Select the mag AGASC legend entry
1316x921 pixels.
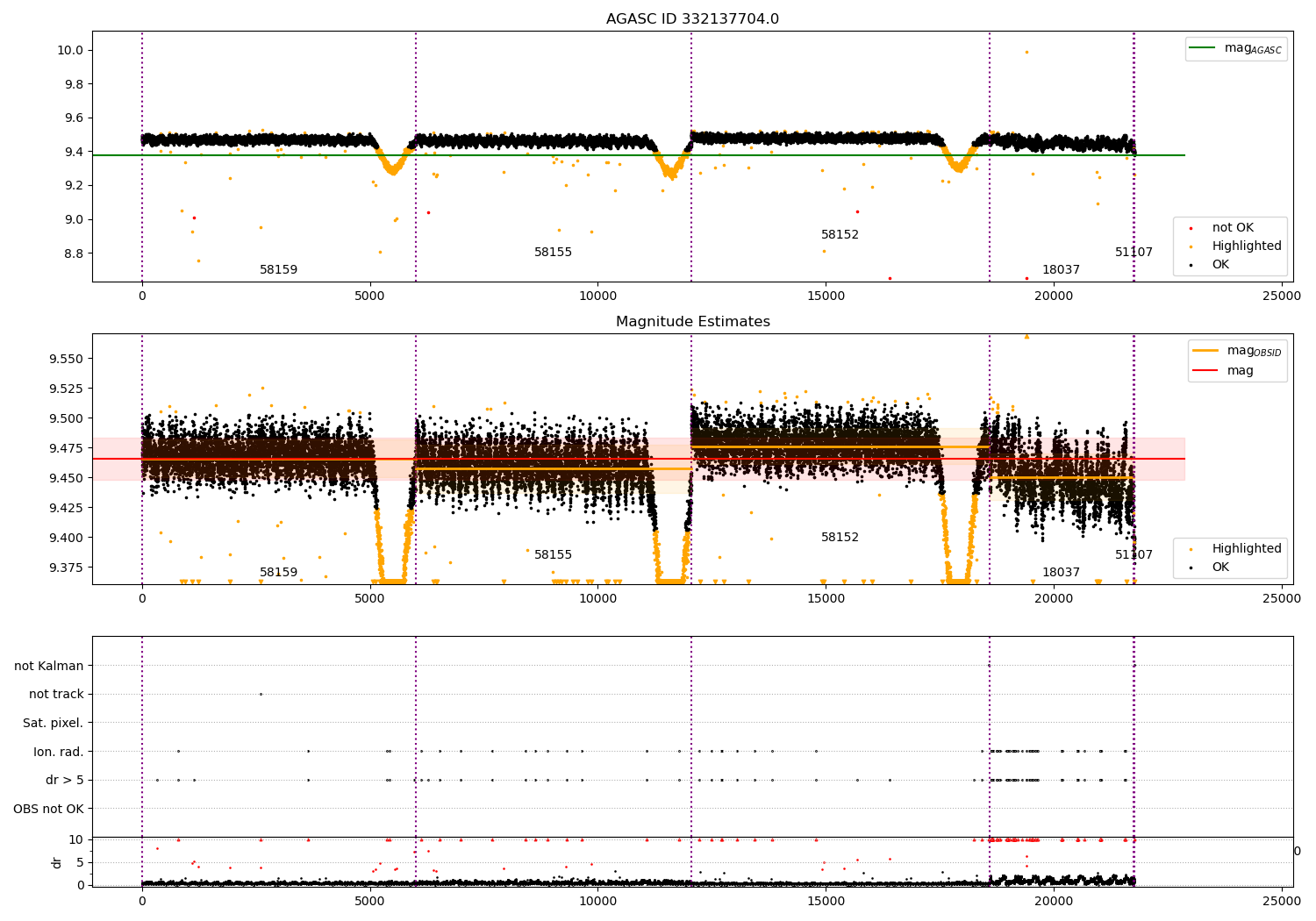coord(1237,49)
